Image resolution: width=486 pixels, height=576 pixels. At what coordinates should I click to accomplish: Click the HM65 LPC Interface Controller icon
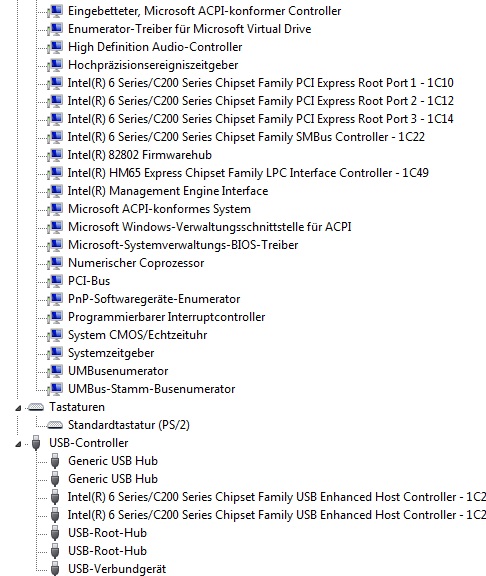coord(55,173)
